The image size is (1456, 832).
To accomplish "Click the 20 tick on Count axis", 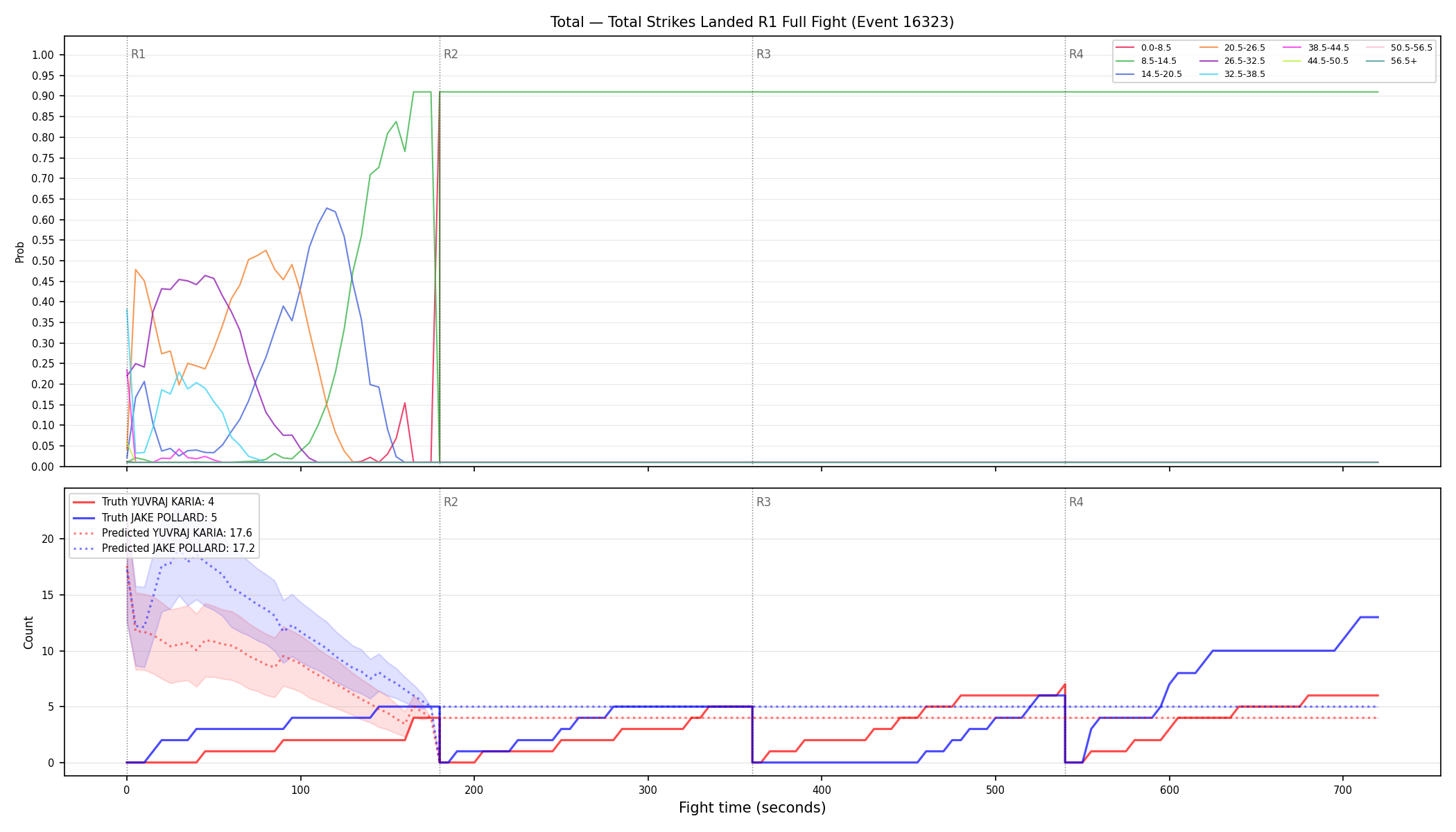I will click(x=48, y=539).
